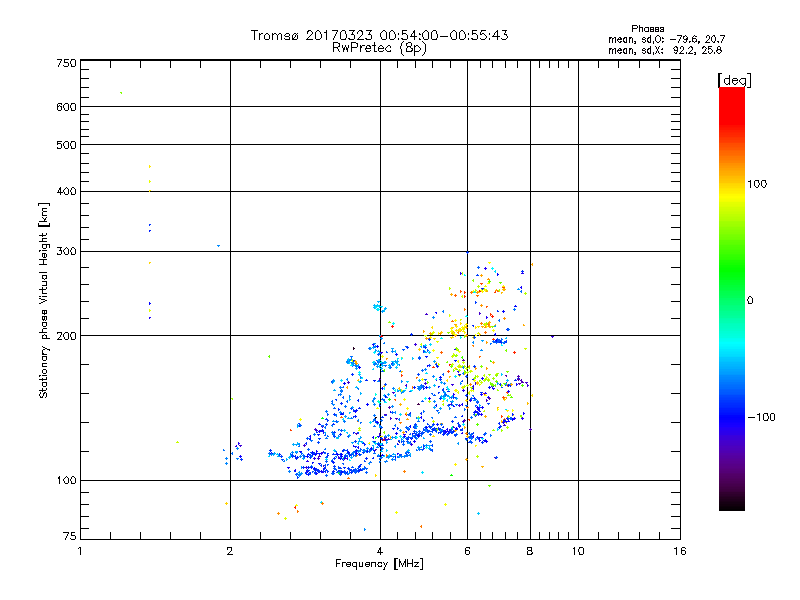Click the x-axis tick label '1'
The width and height of the screenshot is (800, 600).
click(x=80, y=551)
